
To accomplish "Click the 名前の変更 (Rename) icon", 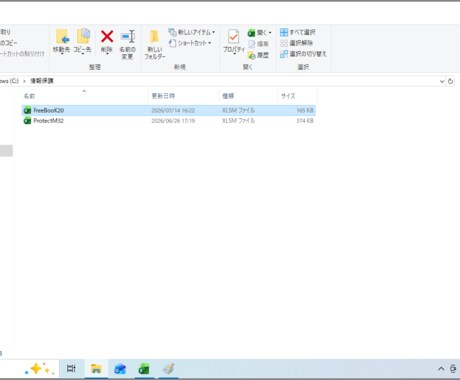I will (x=128, y=36).
